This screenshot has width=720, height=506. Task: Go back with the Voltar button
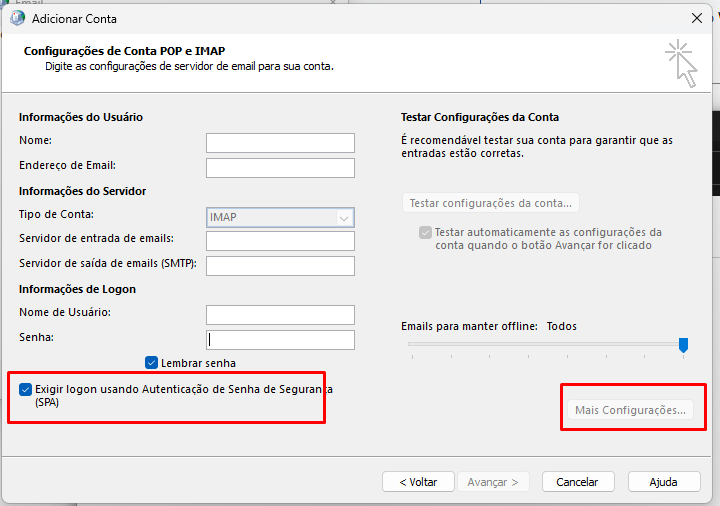click(418, 482)
